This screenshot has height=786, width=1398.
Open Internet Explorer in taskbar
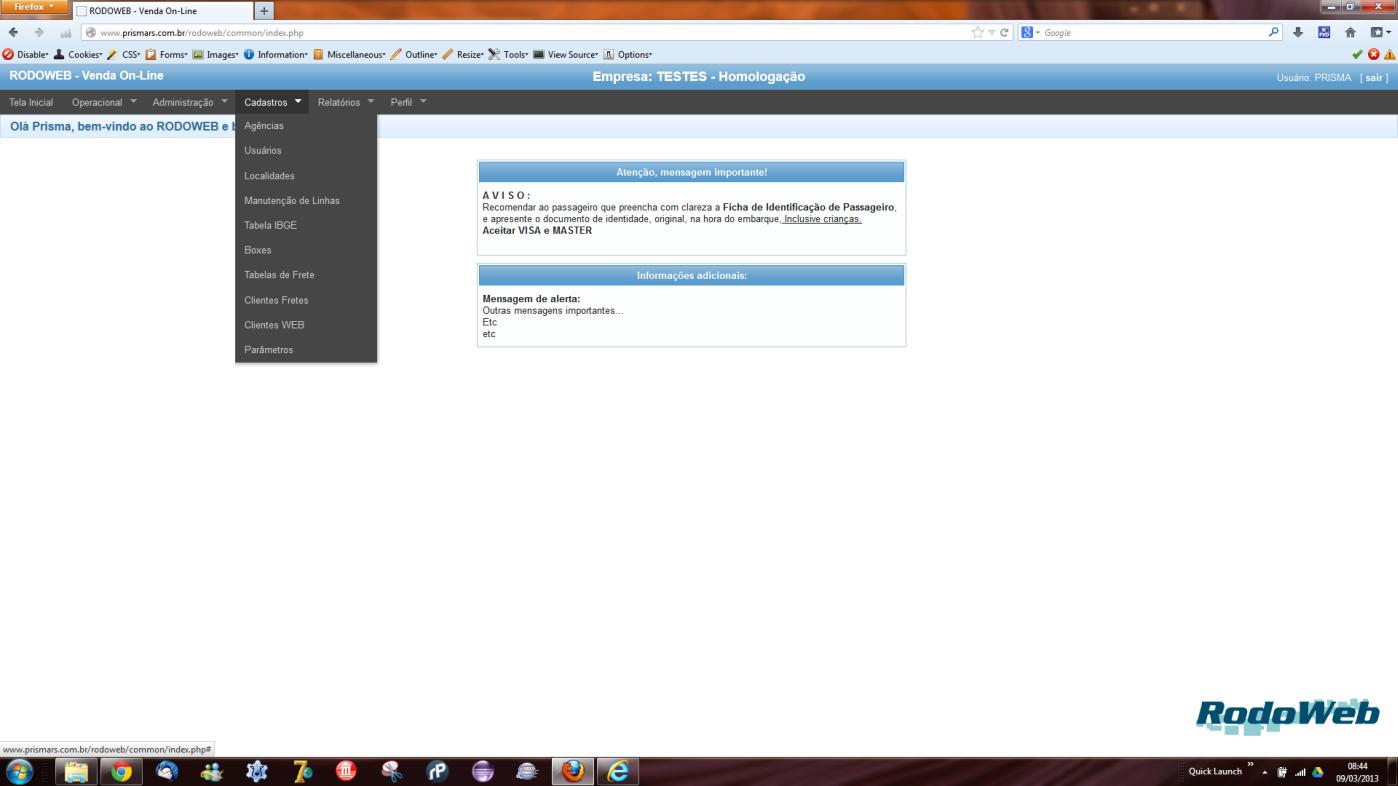[618, 771]
